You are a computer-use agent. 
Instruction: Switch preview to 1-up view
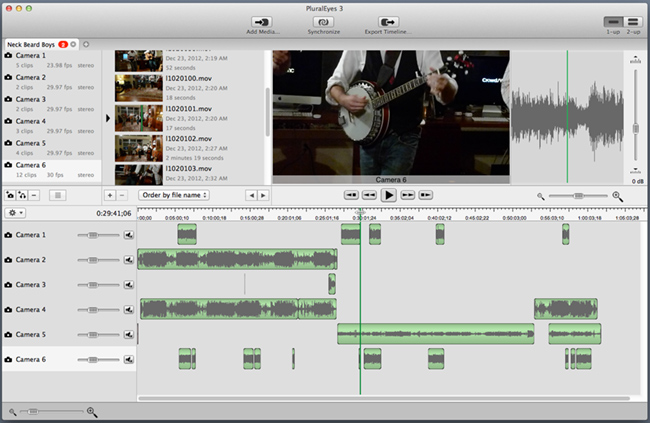coord(613,21)
